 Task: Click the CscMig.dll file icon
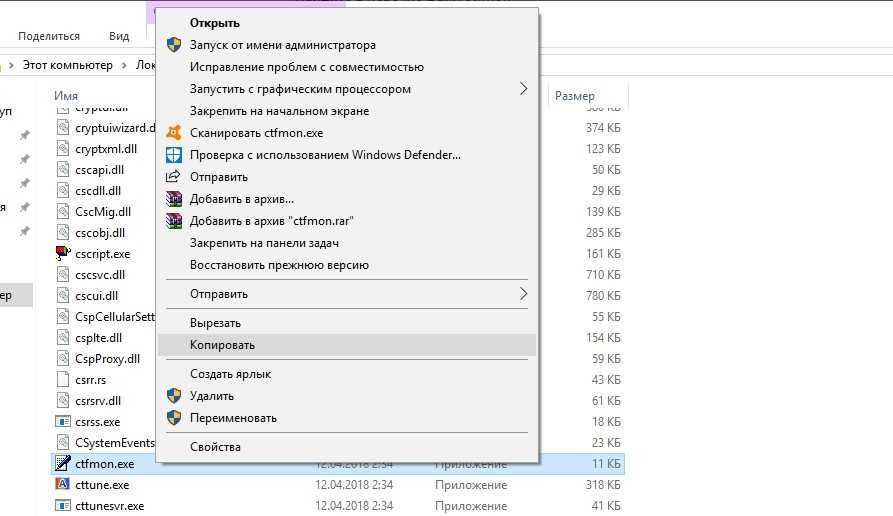pos(63,212)
